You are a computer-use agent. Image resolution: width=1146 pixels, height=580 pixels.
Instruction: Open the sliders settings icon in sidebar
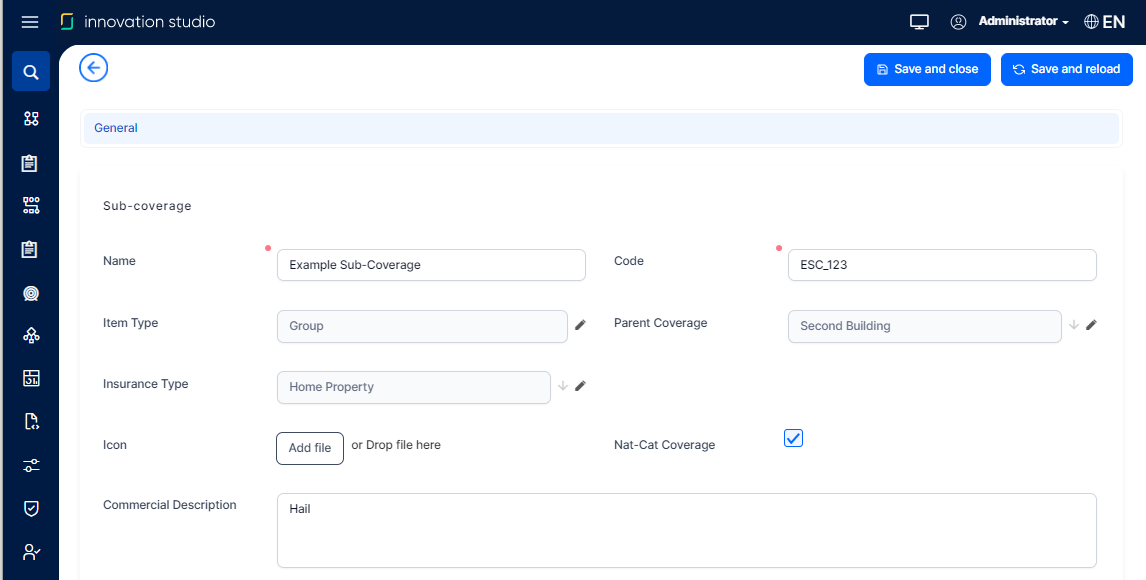pyautogui.click(x=31, y=465)
